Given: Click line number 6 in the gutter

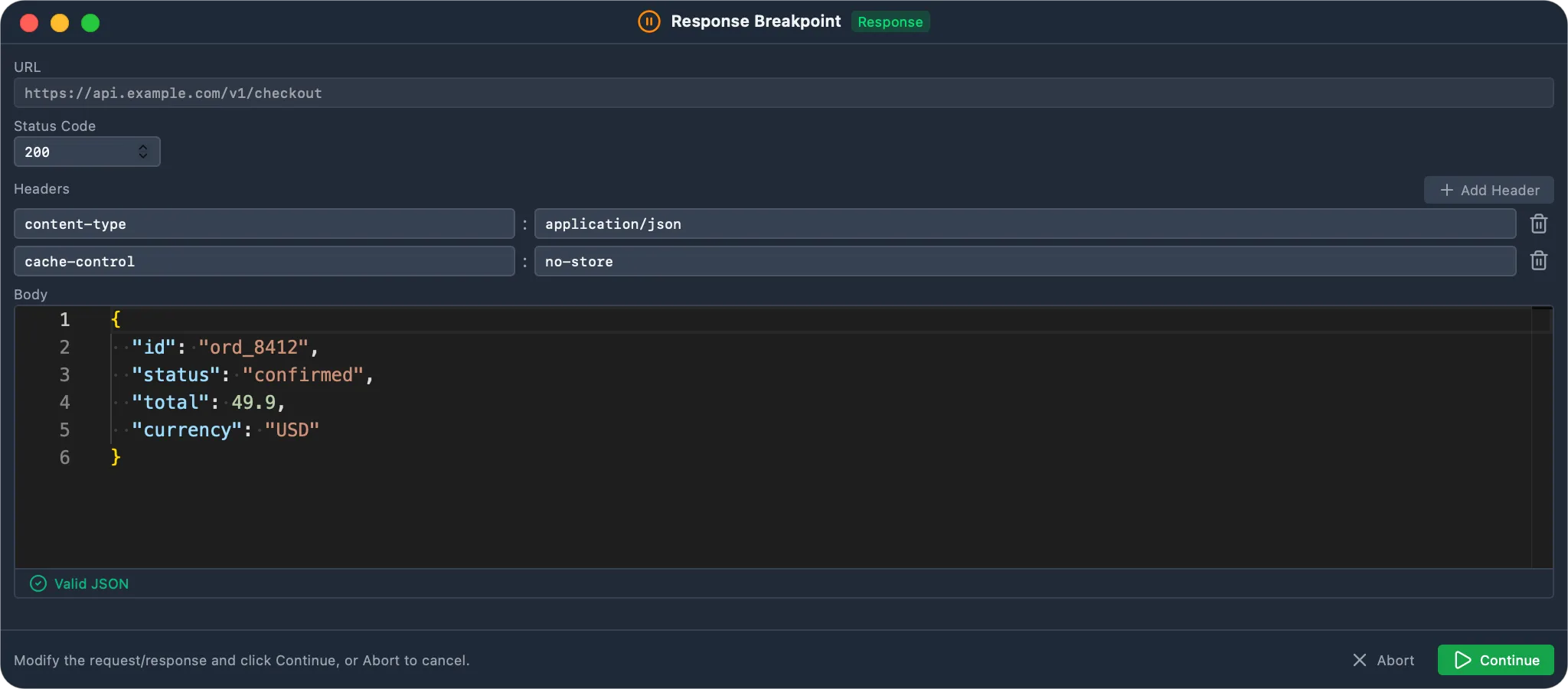Looking at the screenshot, I should [65, 458].
